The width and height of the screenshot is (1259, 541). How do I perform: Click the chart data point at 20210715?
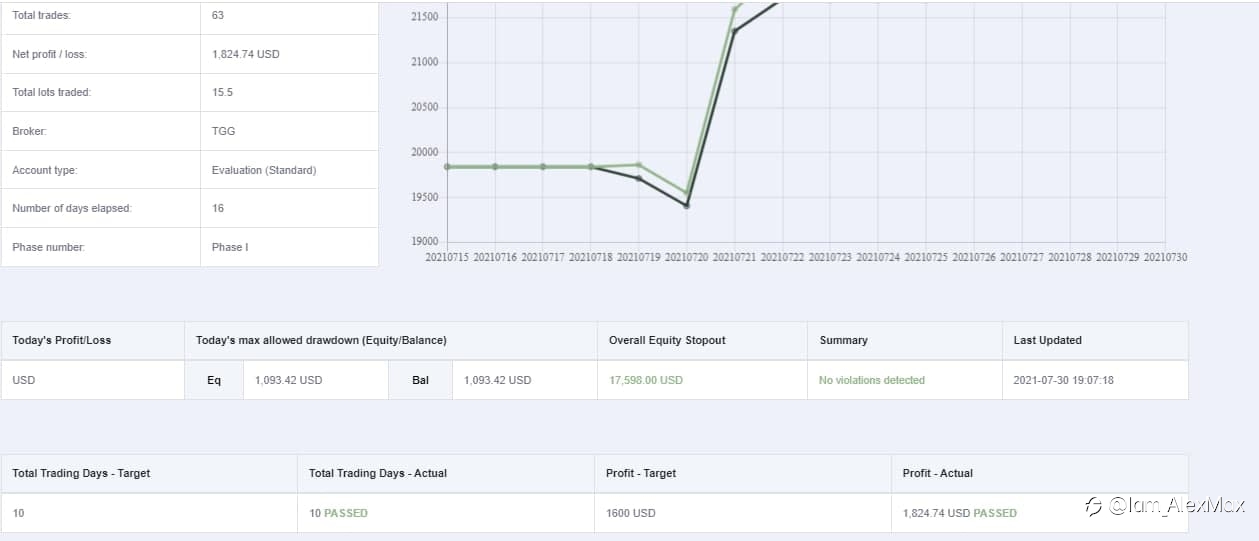[x=447, y=167]
